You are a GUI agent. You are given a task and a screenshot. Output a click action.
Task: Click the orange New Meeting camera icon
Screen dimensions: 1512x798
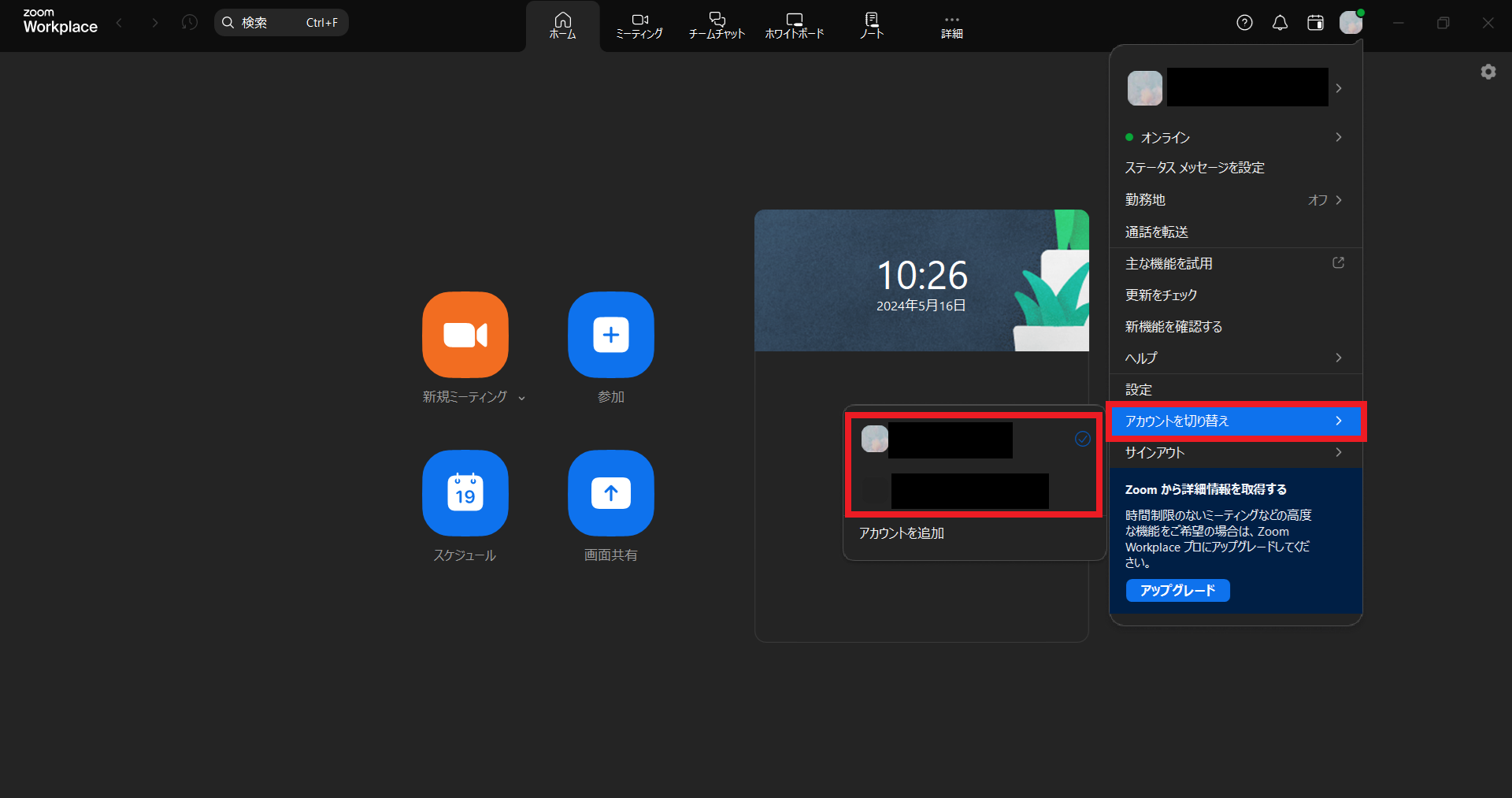(465, 335)
